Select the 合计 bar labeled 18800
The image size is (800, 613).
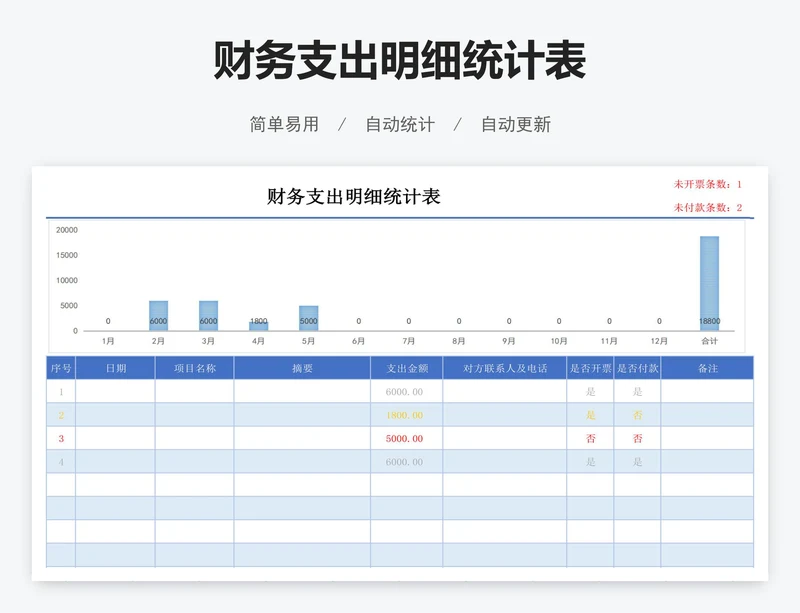click(x=709, y=283)
